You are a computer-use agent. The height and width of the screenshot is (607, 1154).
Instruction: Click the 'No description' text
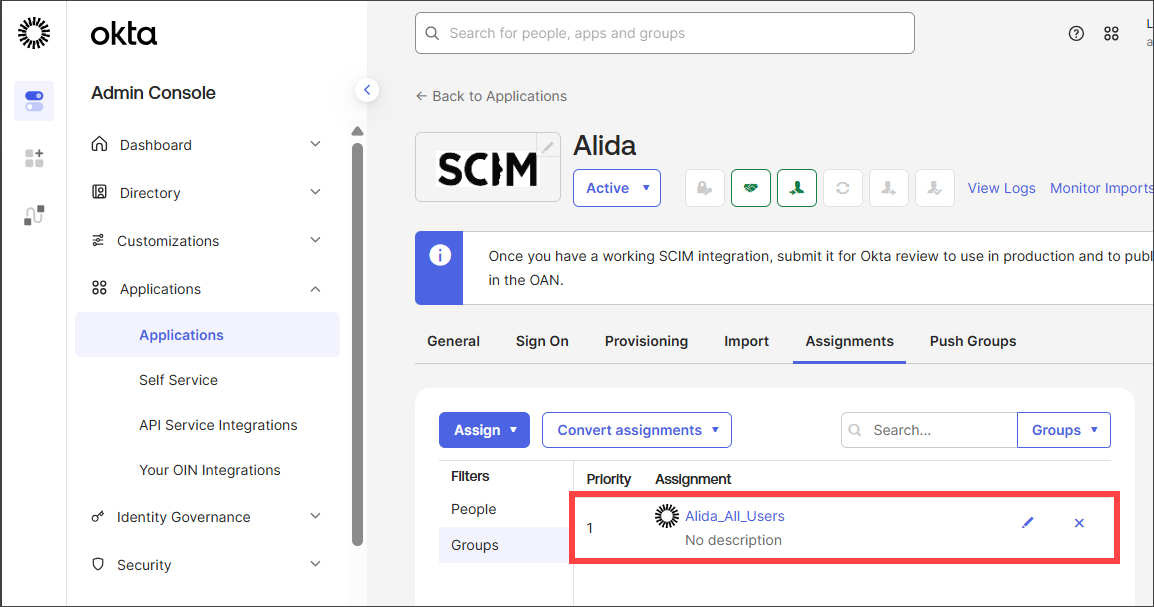point(733,540)
